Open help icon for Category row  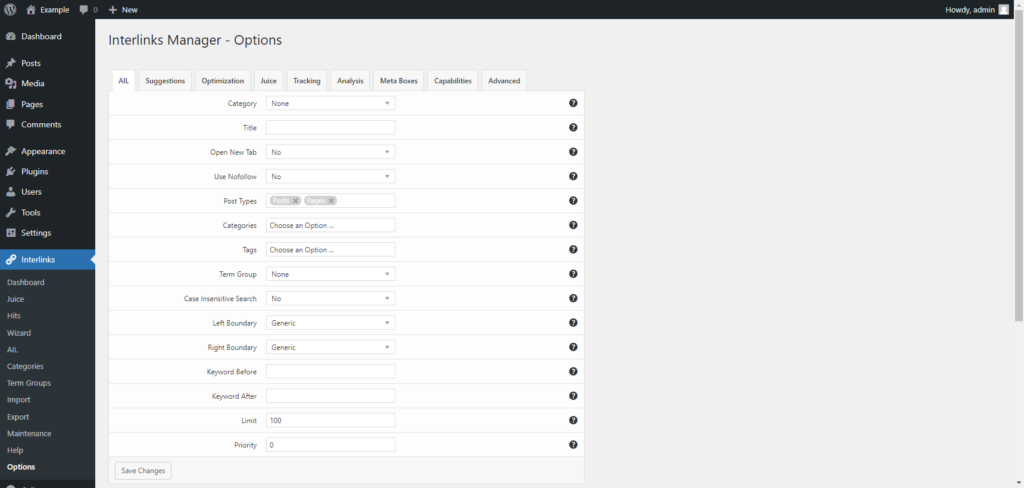coord(573,103)
